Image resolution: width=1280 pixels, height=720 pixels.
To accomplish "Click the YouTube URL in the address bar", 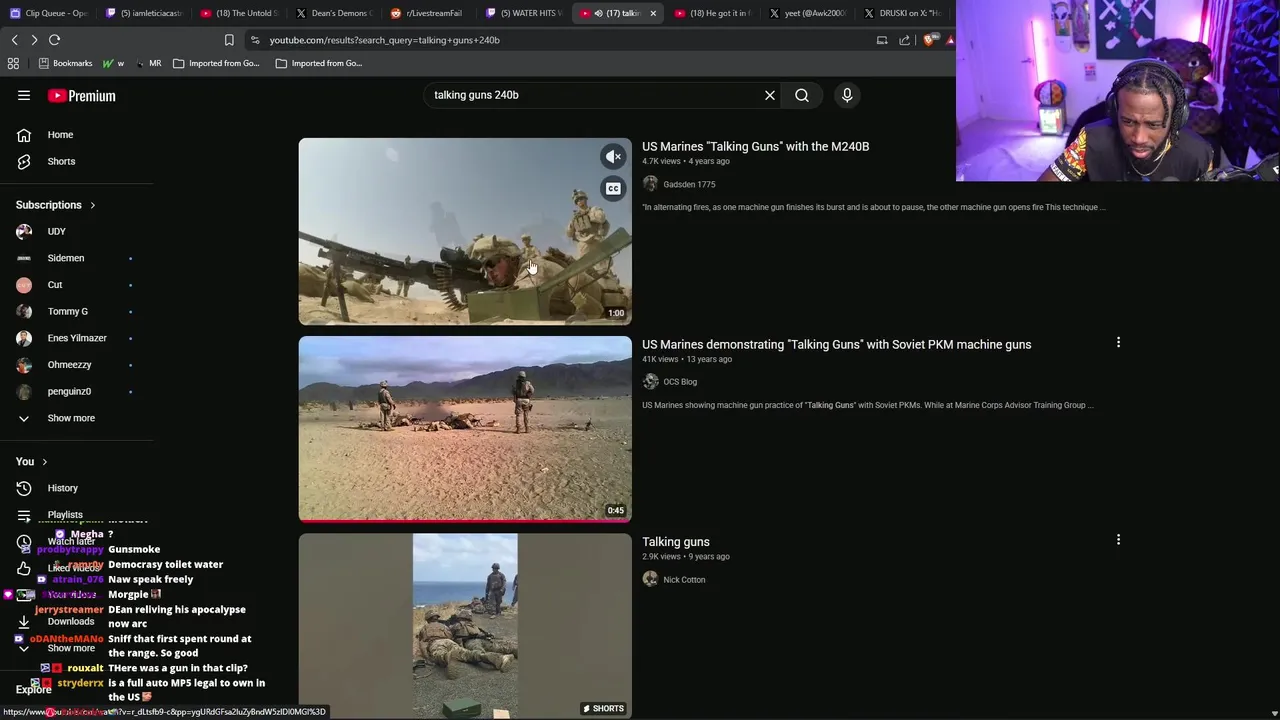I will [x=384, y=40].
